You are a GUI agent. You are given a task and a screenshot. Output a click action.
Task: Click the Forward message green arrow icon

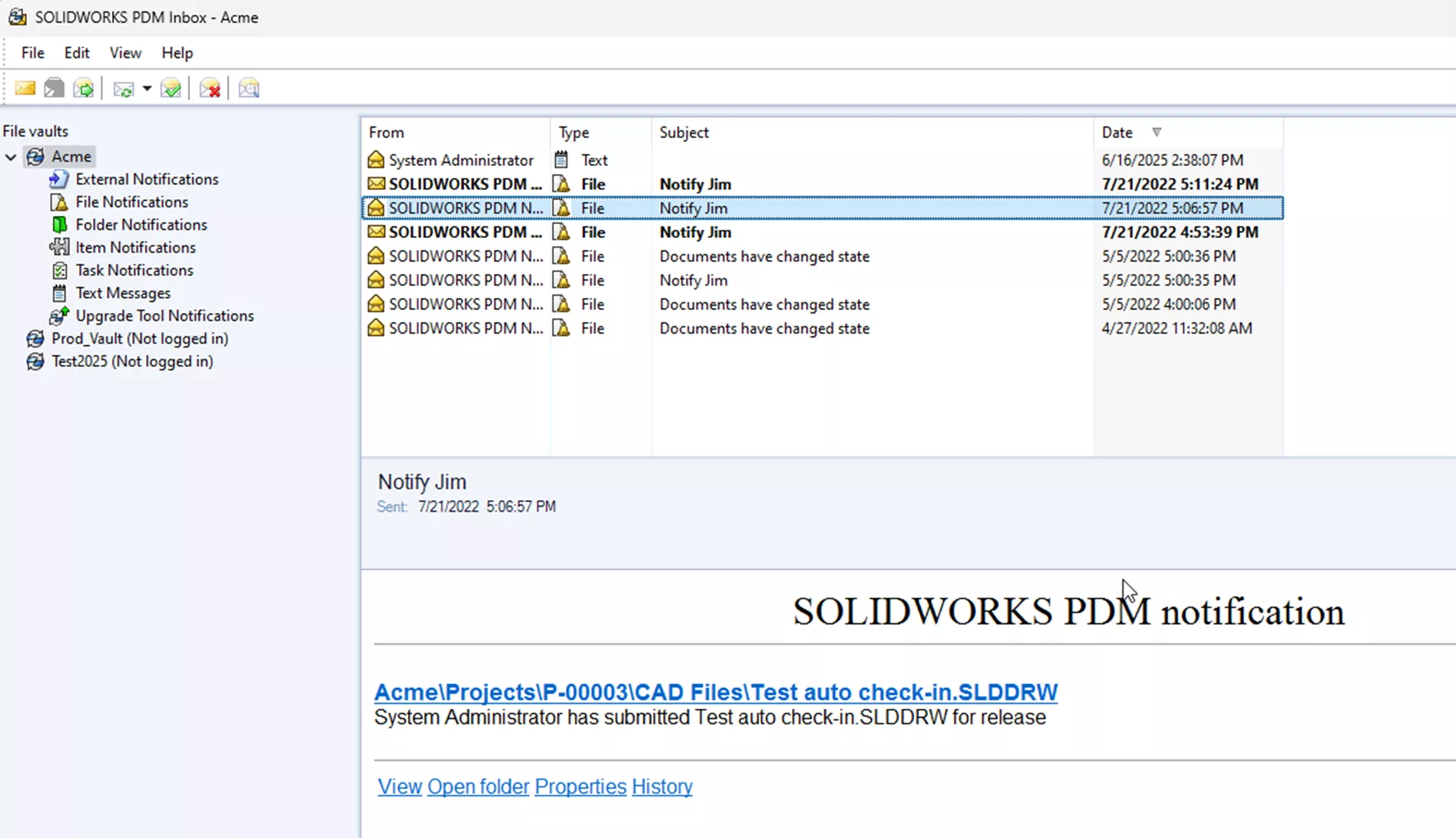[x=83, y=88]
